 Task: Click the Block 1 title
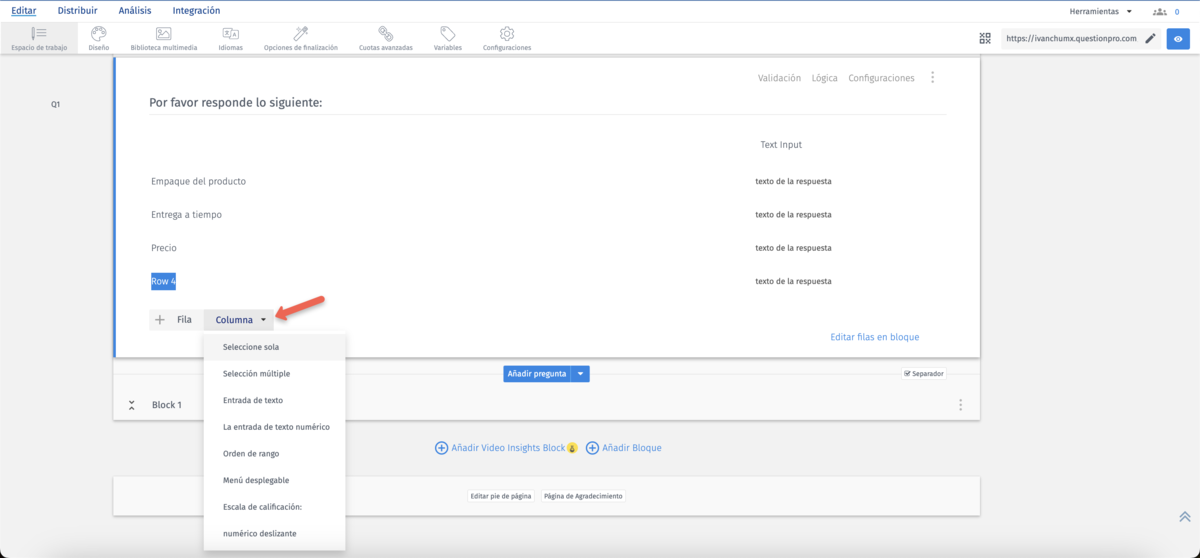[x=167, y=405]
